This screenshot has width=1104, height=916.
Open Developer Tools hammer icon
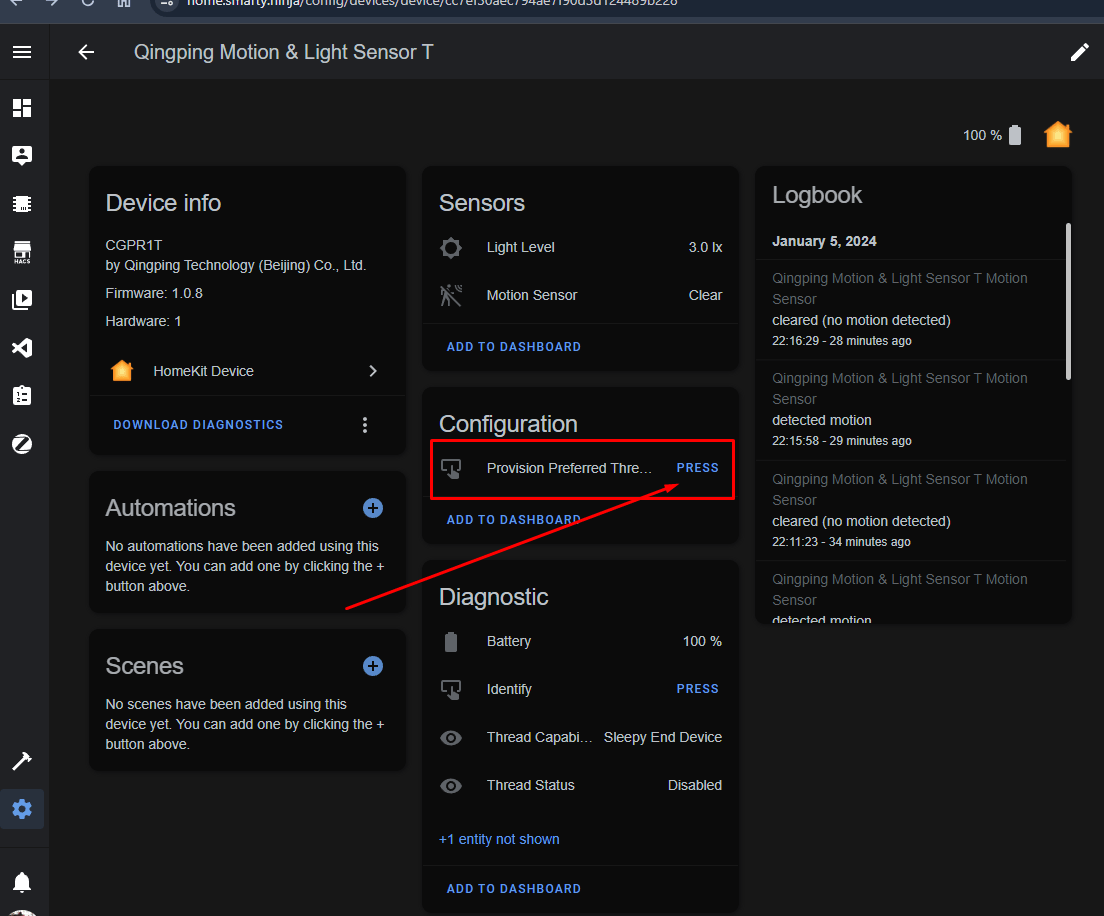(22, 761)
